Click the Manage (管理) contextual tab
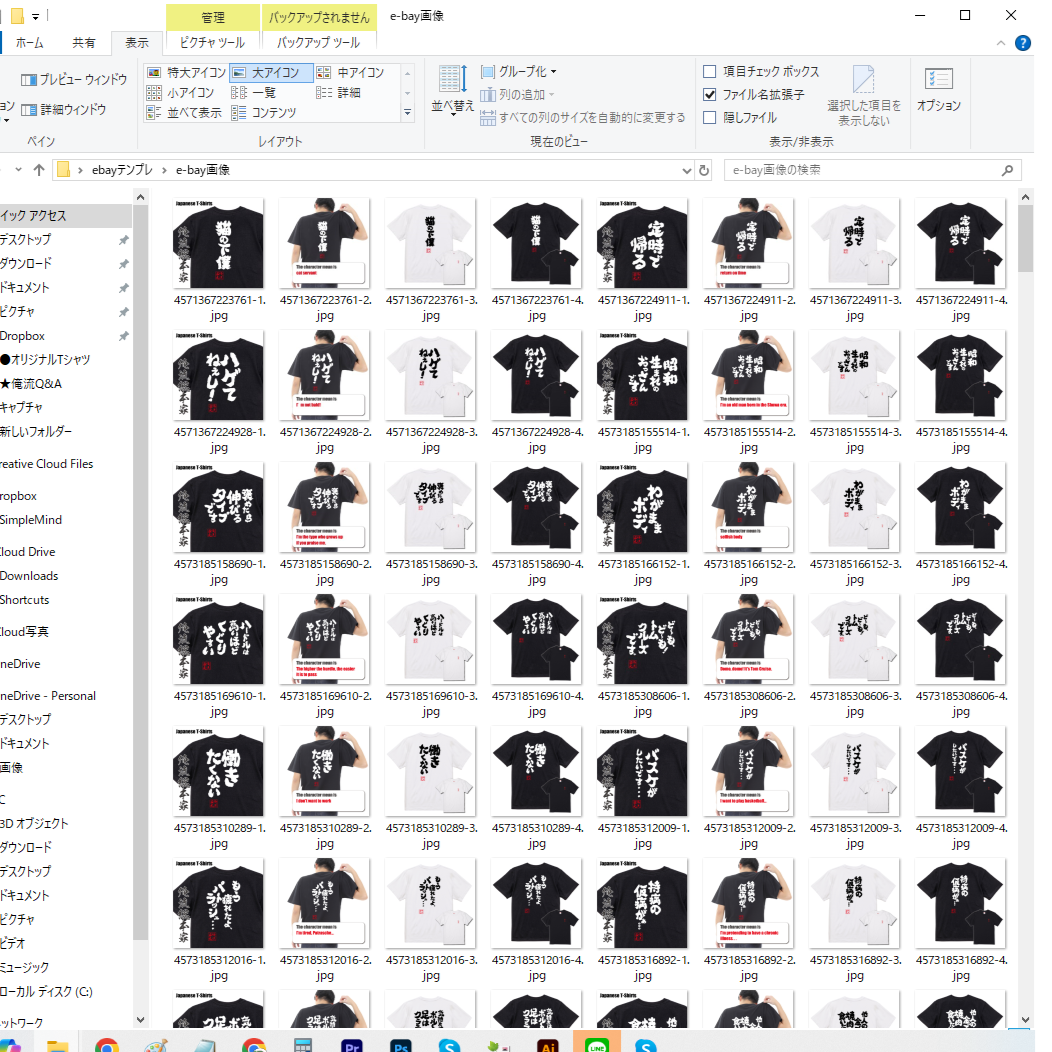 pyautogui.click(x=213, y=17)
